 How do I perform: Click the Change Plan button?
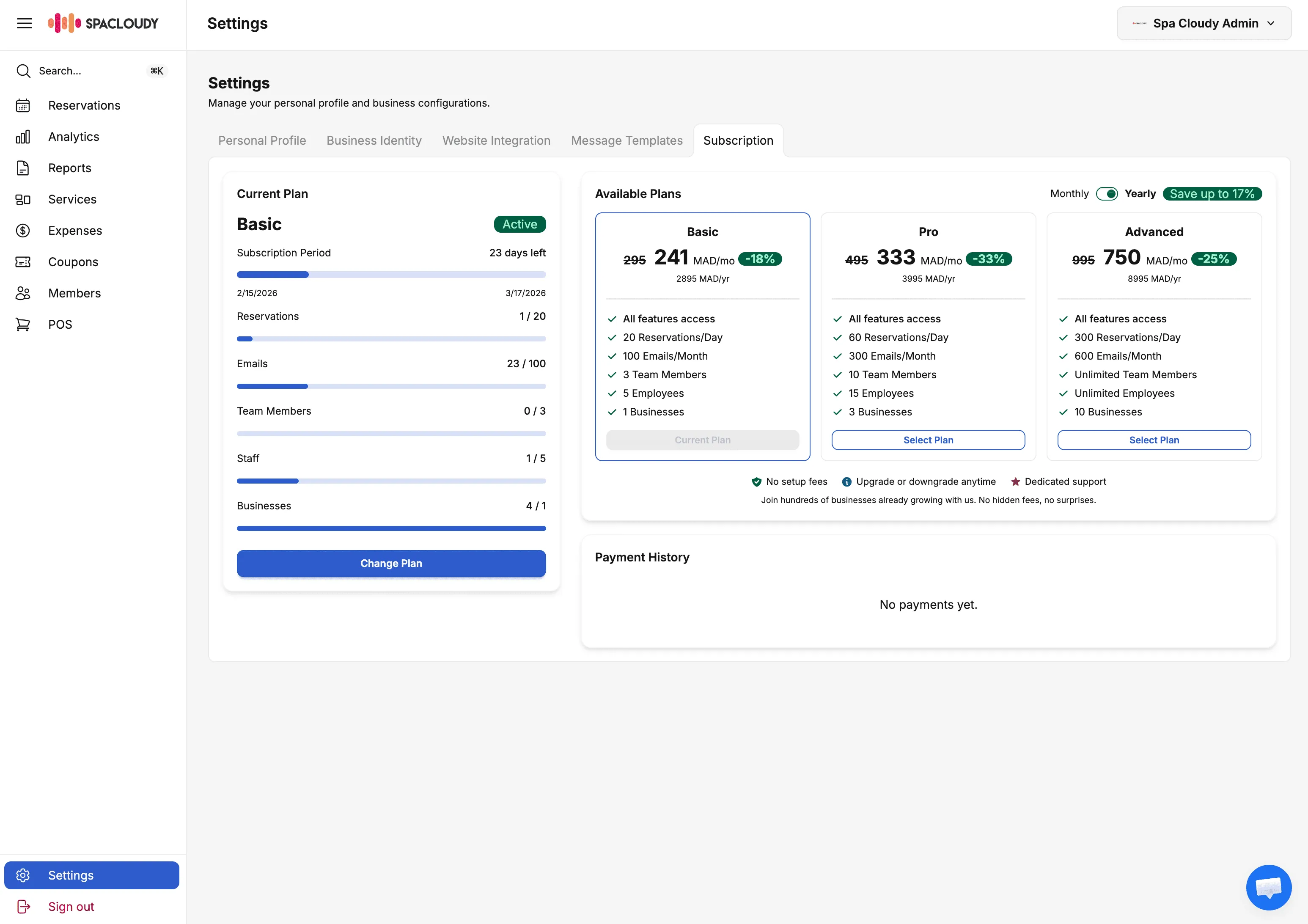point(391,564)
